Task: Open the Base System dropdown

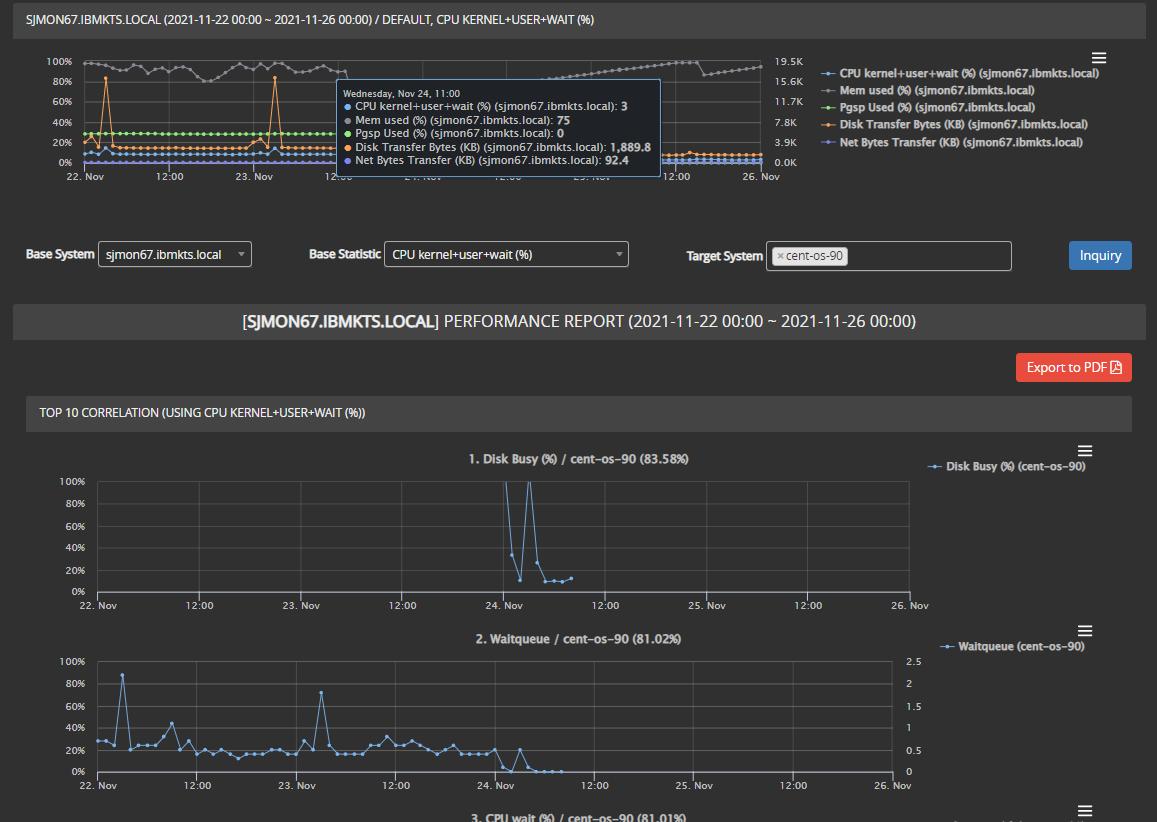Action: (175, 255)
